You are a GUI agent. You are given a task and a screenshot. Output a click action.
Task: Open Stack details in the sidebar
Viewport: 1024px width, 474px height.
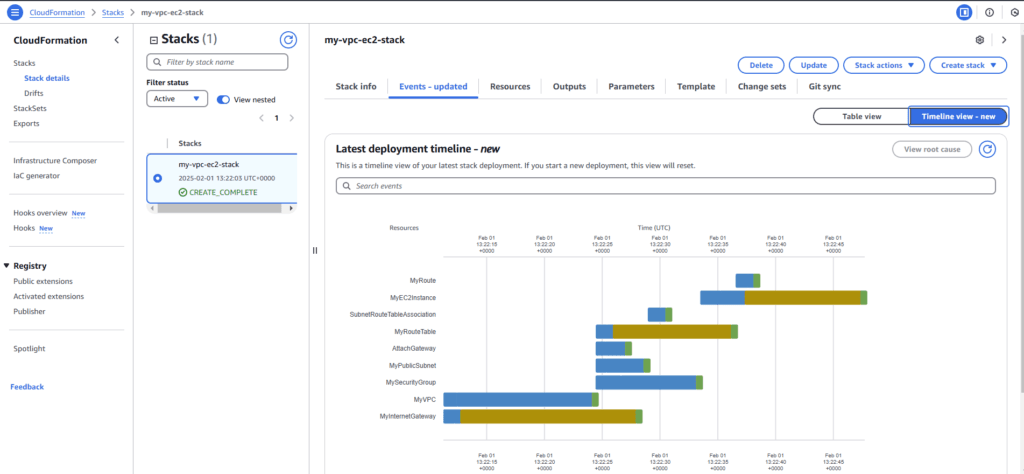pos(46,78)
